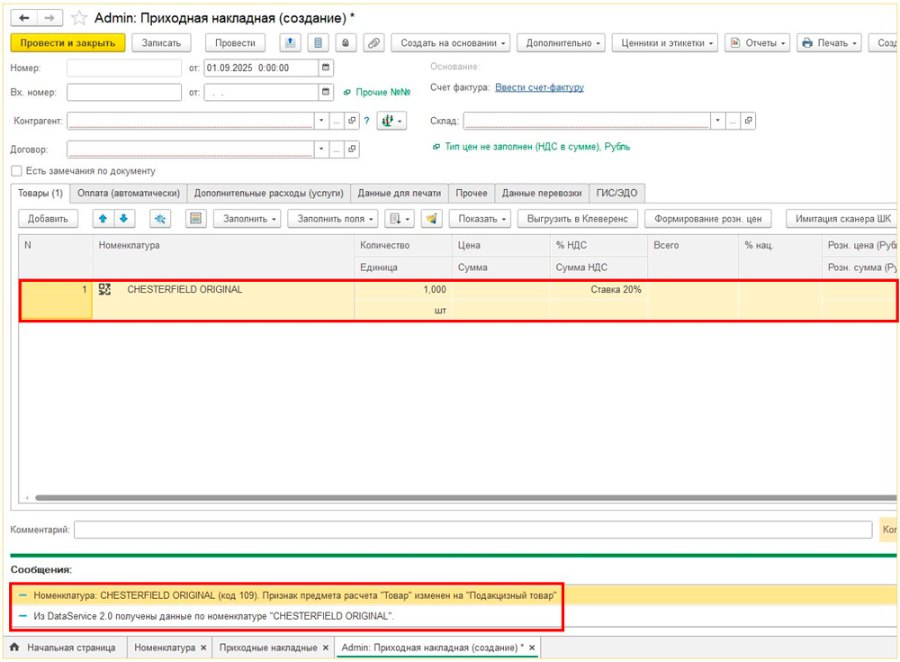Click the Прочие №№ link
900x662 pixels.
(x=383, y=92)
